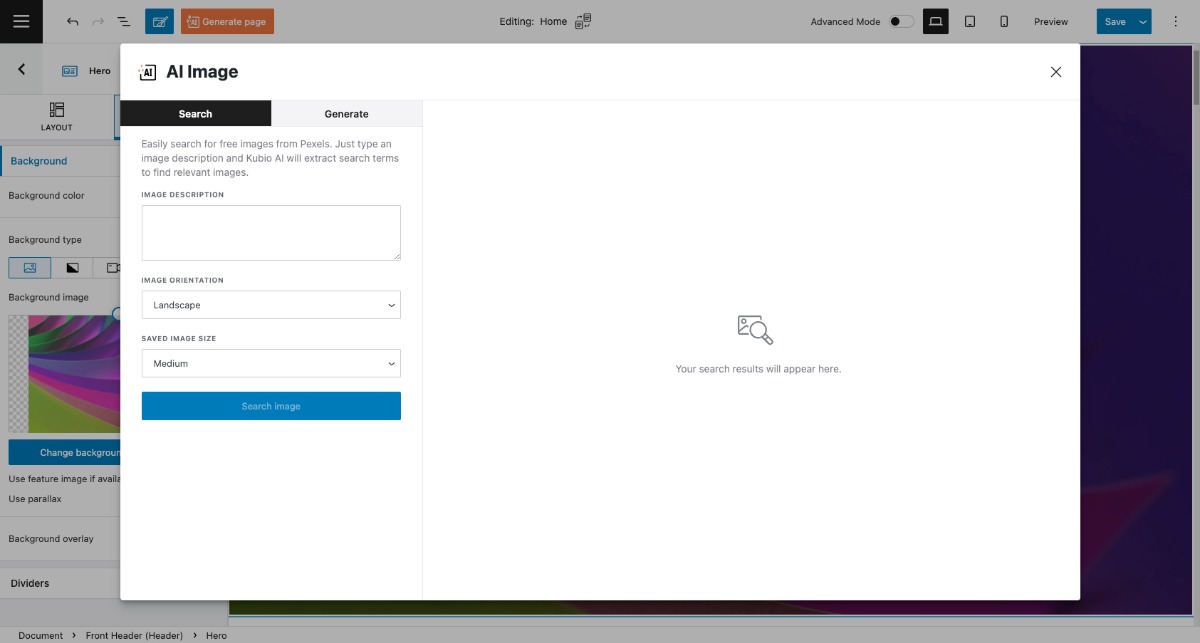Select image background type option

[30, 268]
